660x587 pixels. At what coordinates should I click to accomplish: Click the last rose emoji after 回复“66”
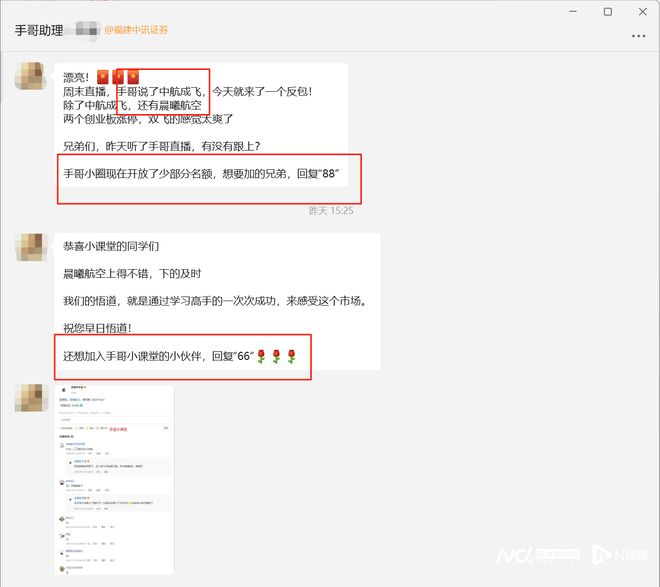291,356
